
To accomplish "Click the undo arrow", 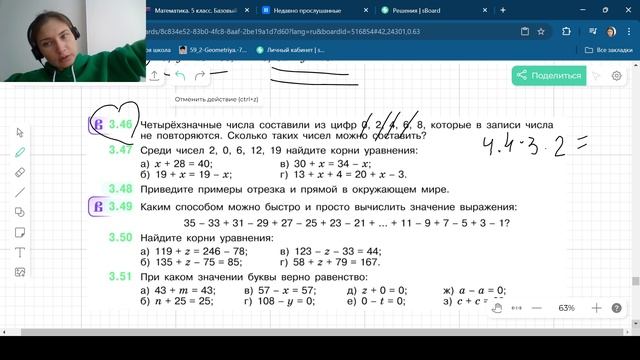I will pyautogui.click(x=180, y=76).
